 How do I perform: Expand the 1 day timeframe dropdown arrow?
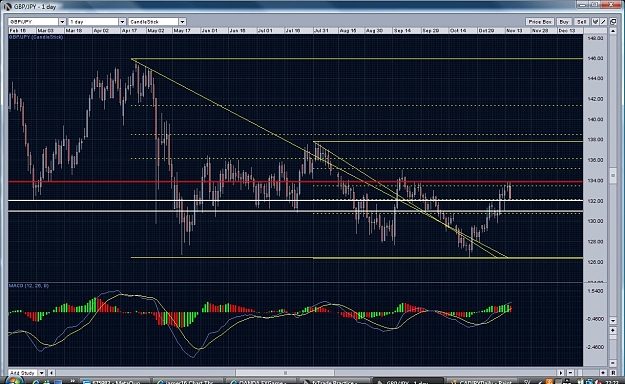click(122, 22)
